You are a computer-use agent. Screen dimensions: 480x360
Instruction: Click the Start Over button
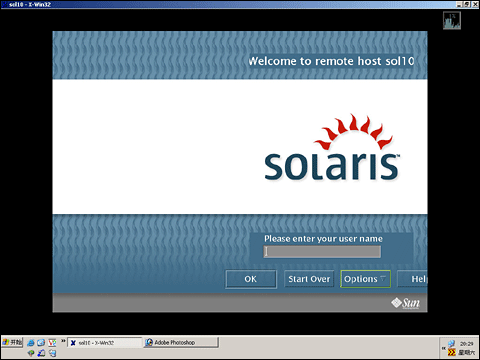click(x=309, y=279)
